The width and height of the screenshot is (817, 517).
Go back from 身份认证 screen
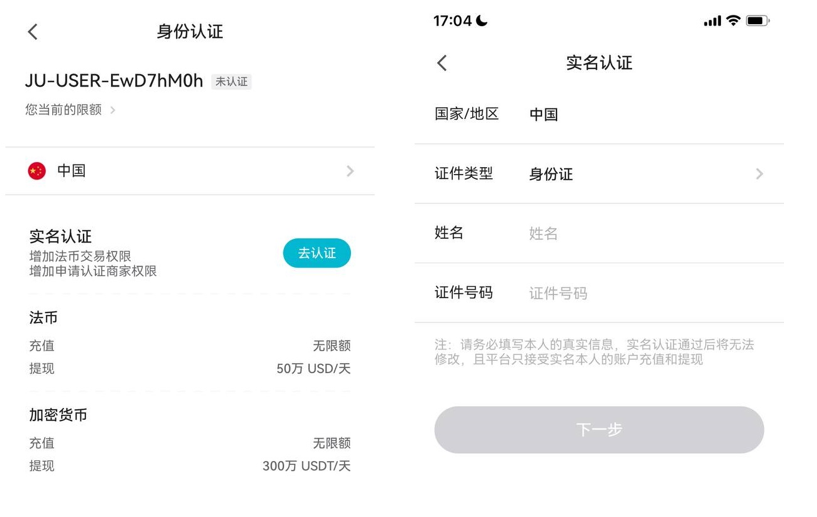[x=33, y=32]
